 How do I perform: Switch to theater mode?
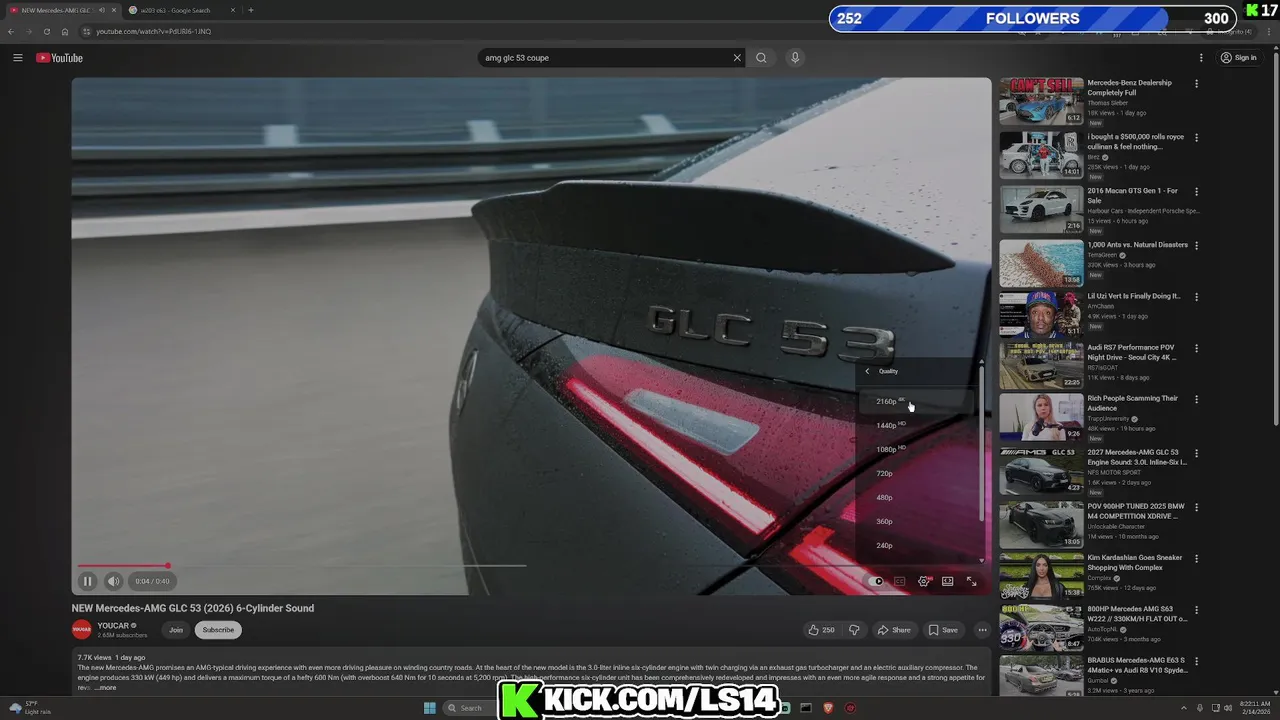click(x=948, y=581)
